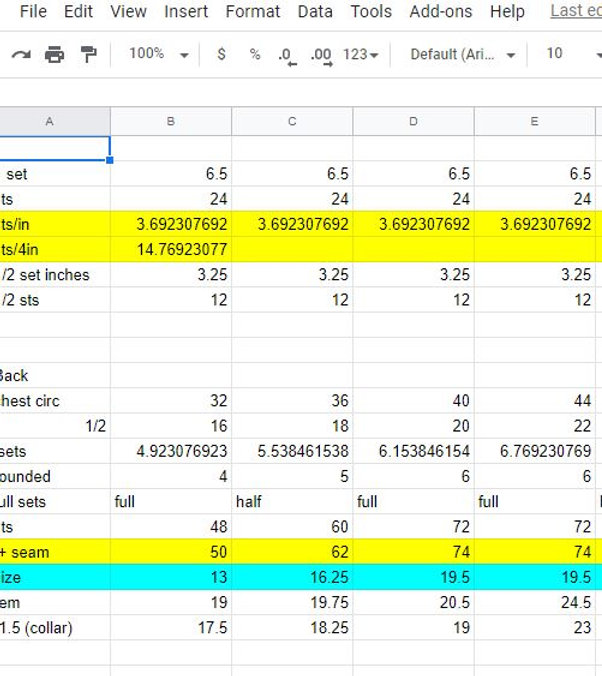Open the Insert menu
Image resolution: width=602 pixels, height=676 pixels.
click(186, 11)
